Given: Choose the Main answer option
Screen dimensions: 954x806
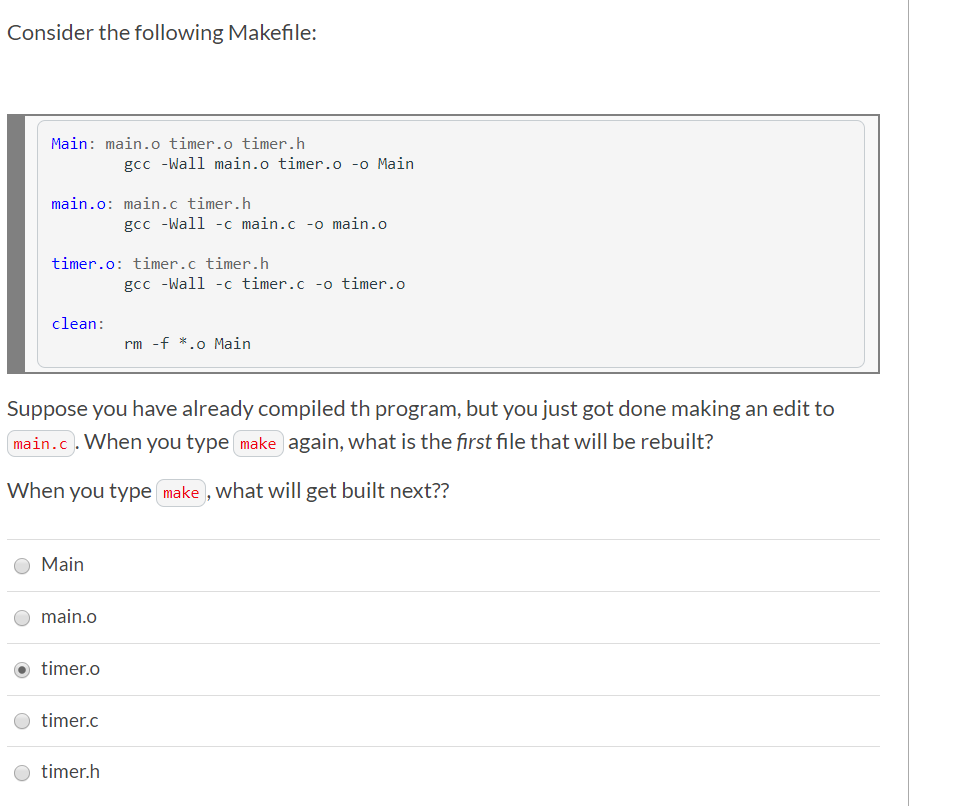Looking at the screenshot, I should 21,565.
